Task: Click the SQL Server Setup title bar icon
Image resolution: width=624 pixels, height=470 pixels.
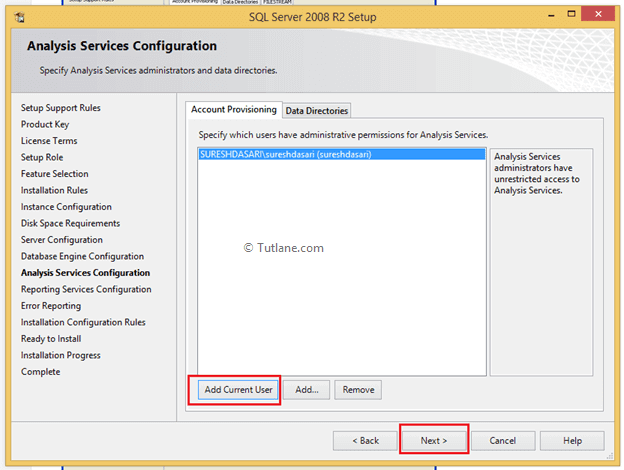Action: point(19,17)
